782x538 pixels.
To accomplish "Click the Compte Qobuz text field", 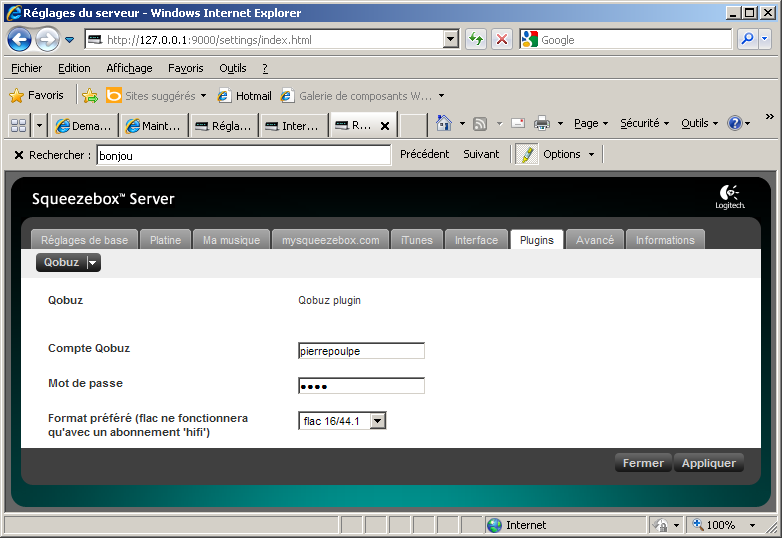I will click(362, 351).
